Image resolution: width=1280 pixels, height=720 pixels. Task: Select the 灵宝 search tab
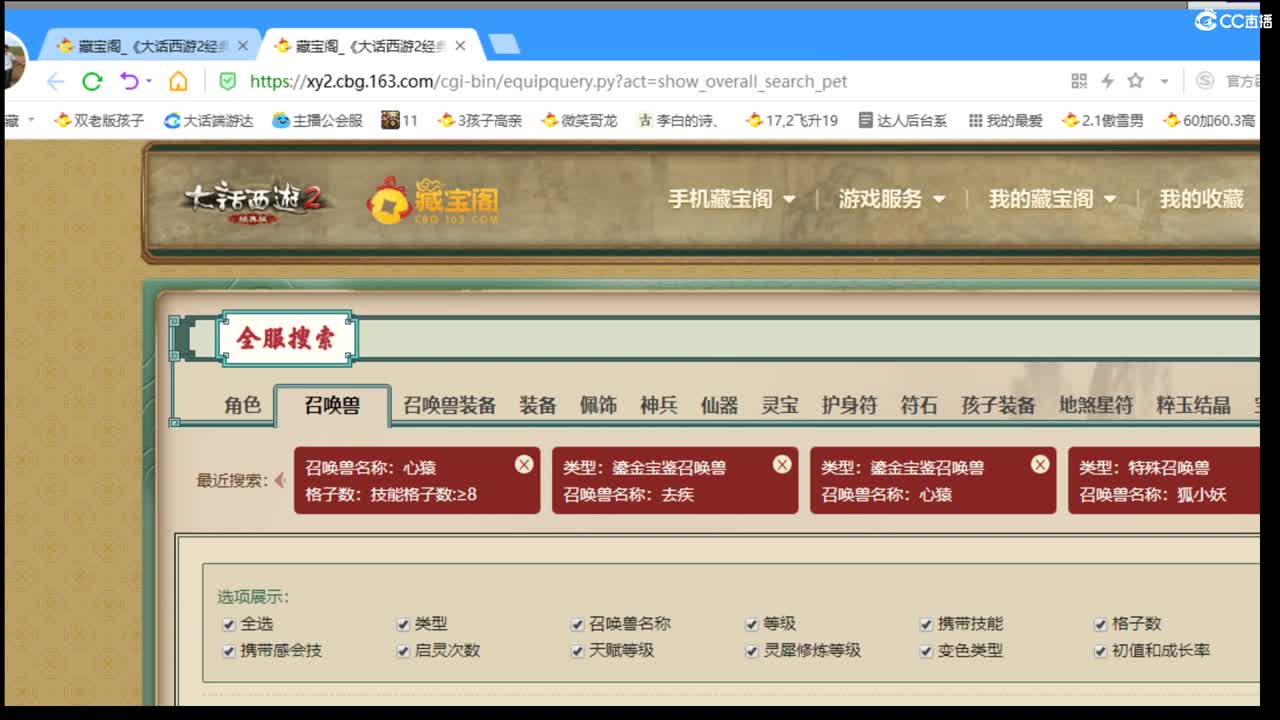pyautogui.click(x=780, y=405)
